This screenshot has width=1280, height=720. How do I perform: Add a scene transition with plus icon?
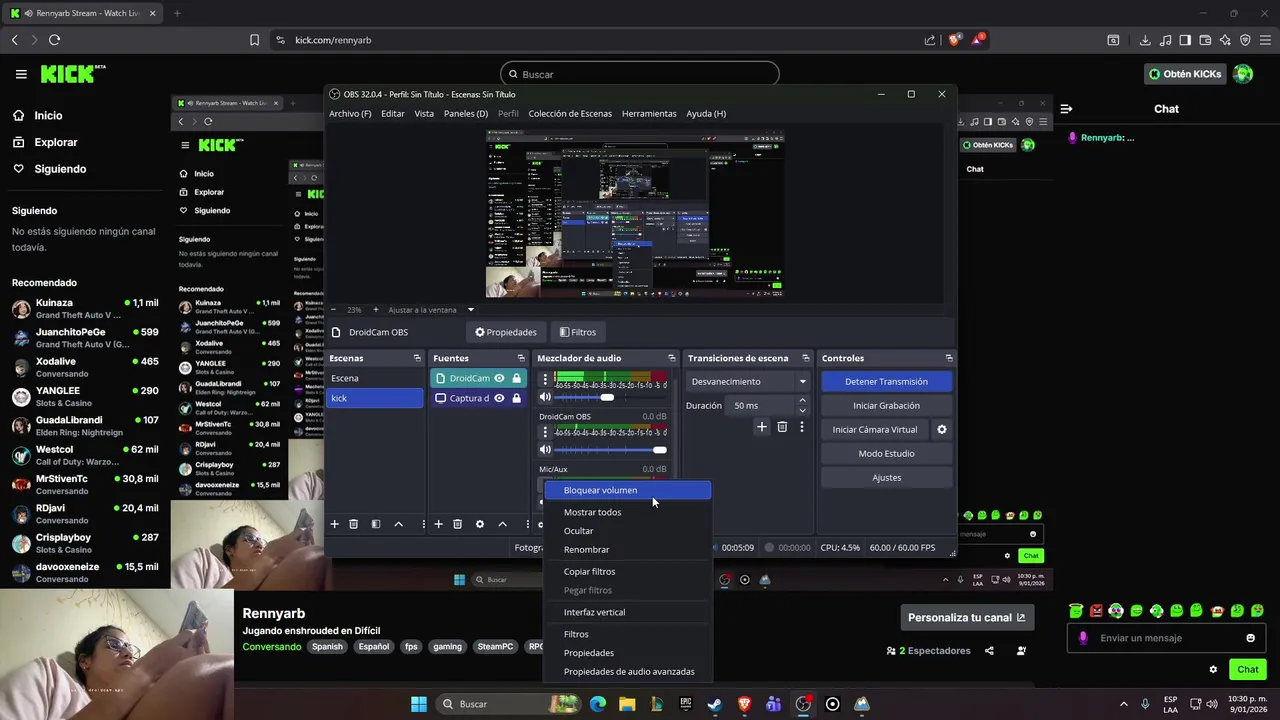tap(761, 427)
